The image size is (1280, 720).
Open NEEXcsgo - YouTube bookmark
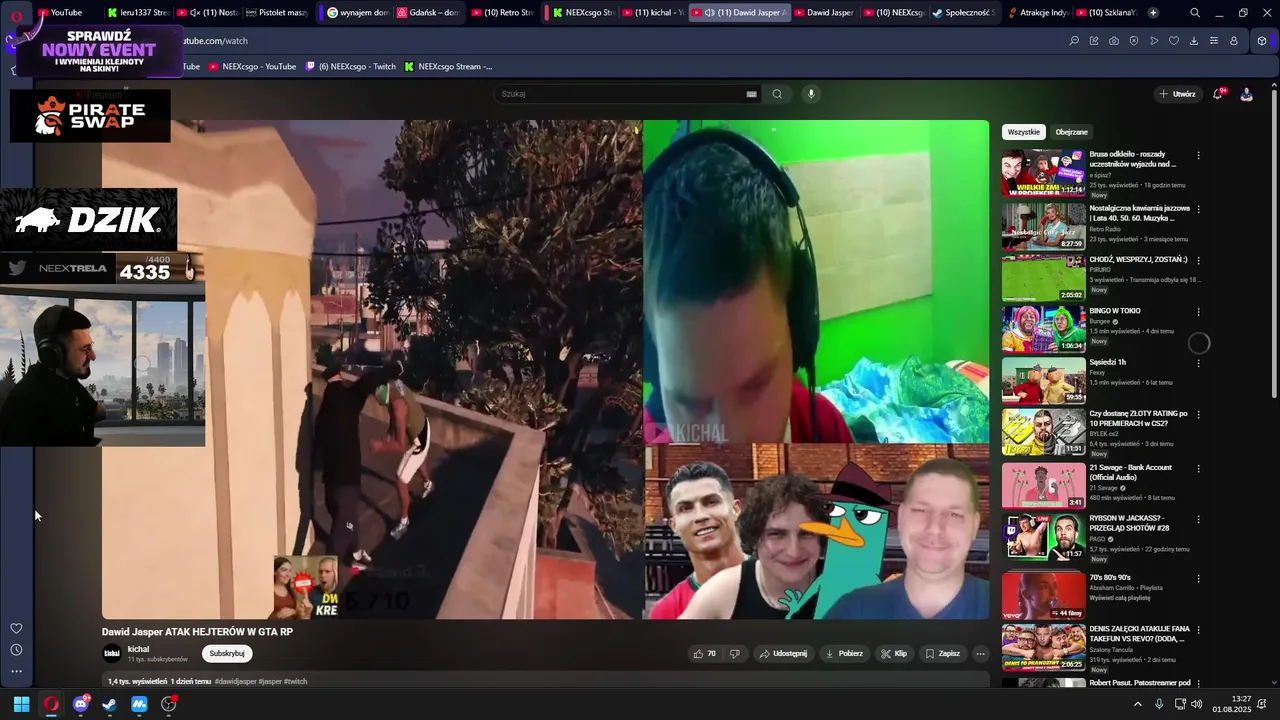(x=252, y=67)
